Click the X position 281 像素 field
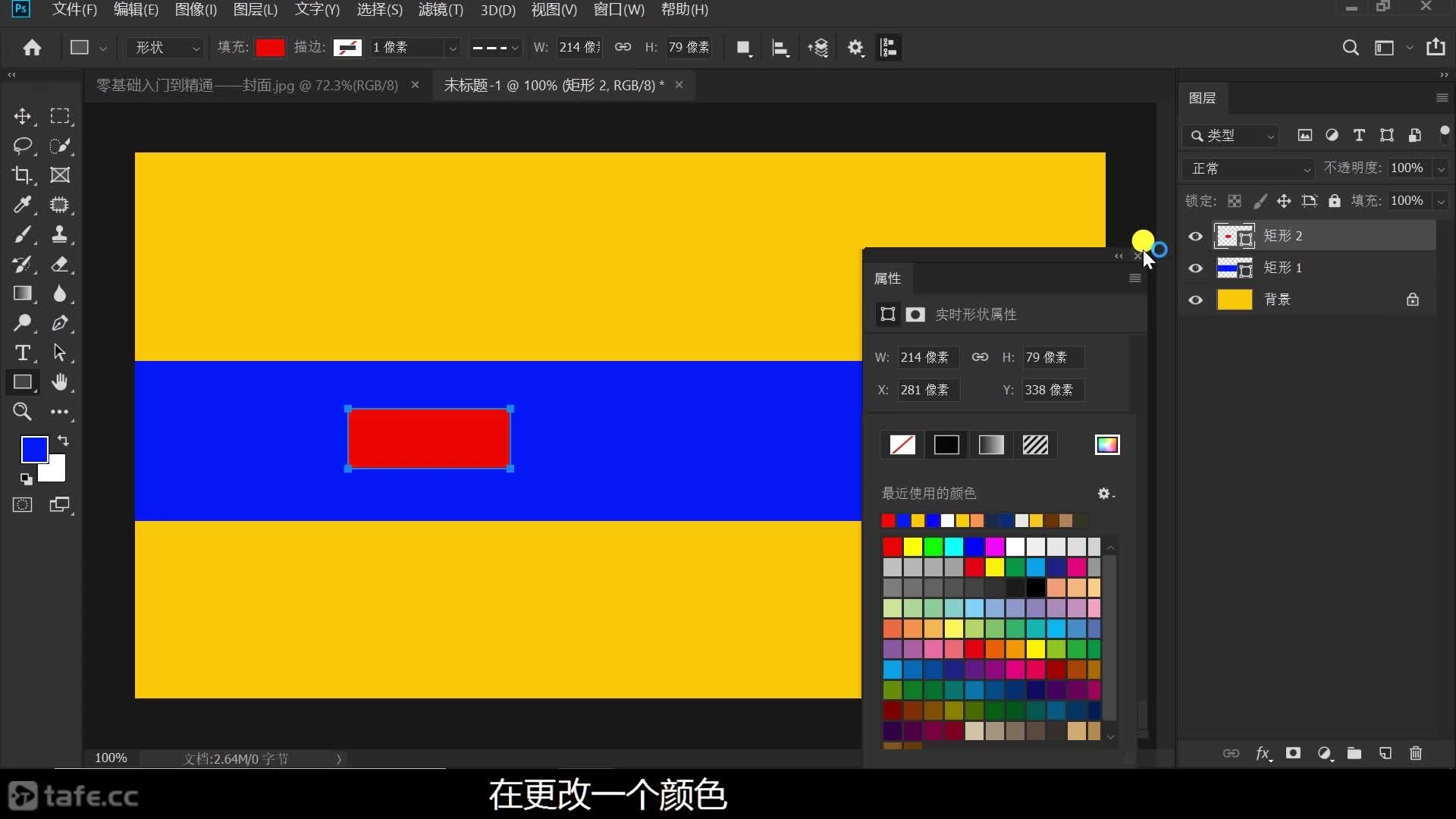Viewport: 1456px width, 819px height. (928, 390)
